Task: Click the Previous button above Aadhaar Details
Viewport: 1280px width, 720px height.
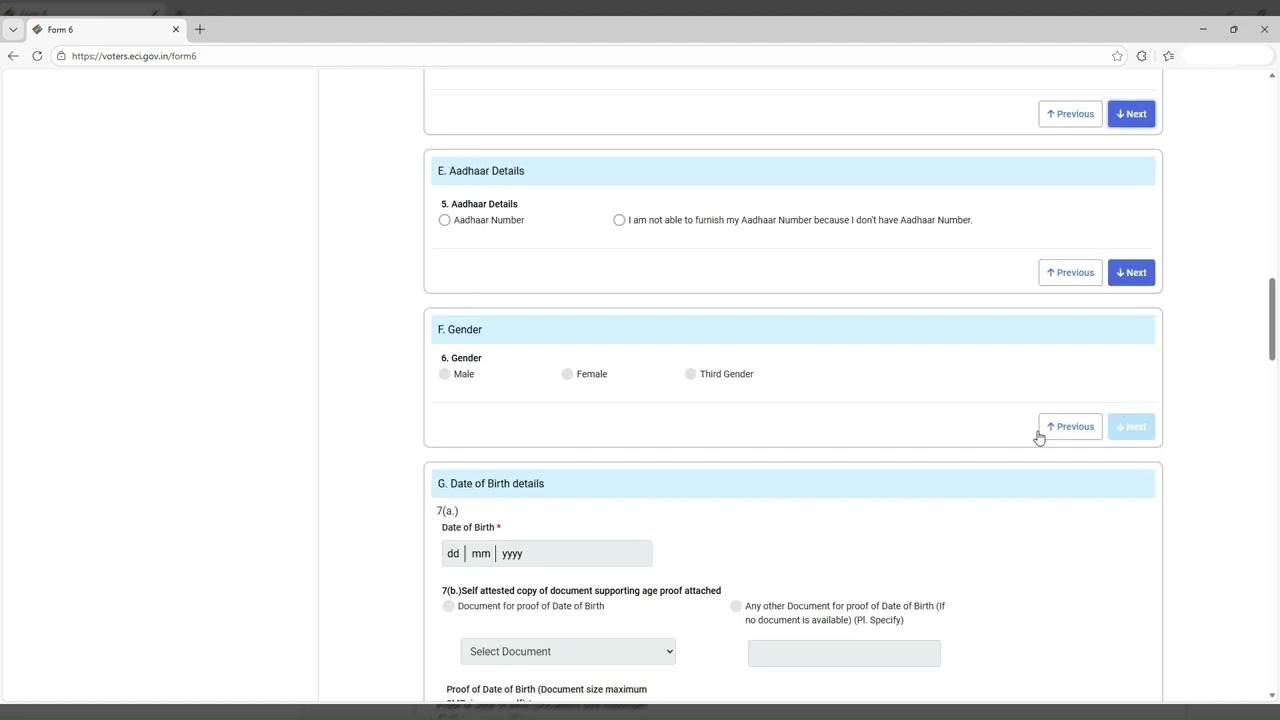Action: [x=1070, y=114]
